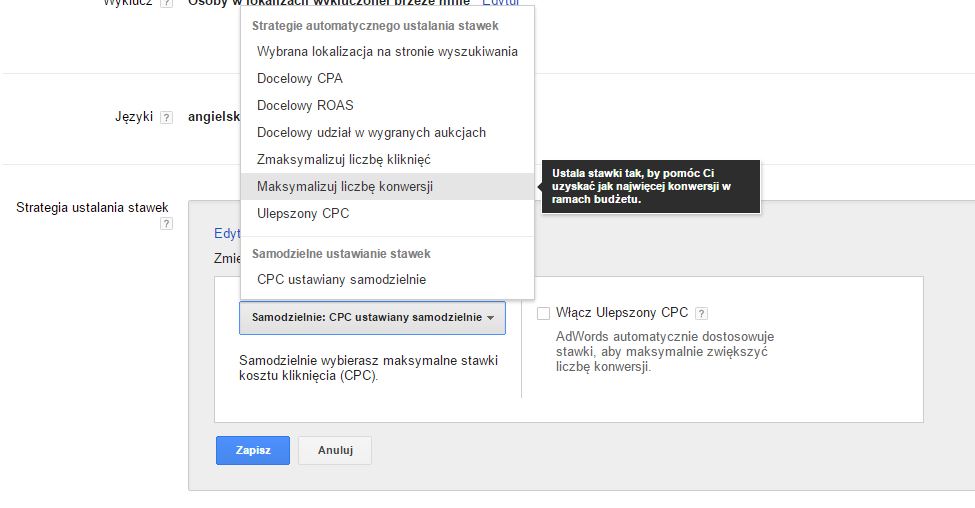The width and height of the screenshot is (975, 508).
Task: Select CPC ustawiany samodzielnie option
Action: pyautogui.click(x=387, y=279)
